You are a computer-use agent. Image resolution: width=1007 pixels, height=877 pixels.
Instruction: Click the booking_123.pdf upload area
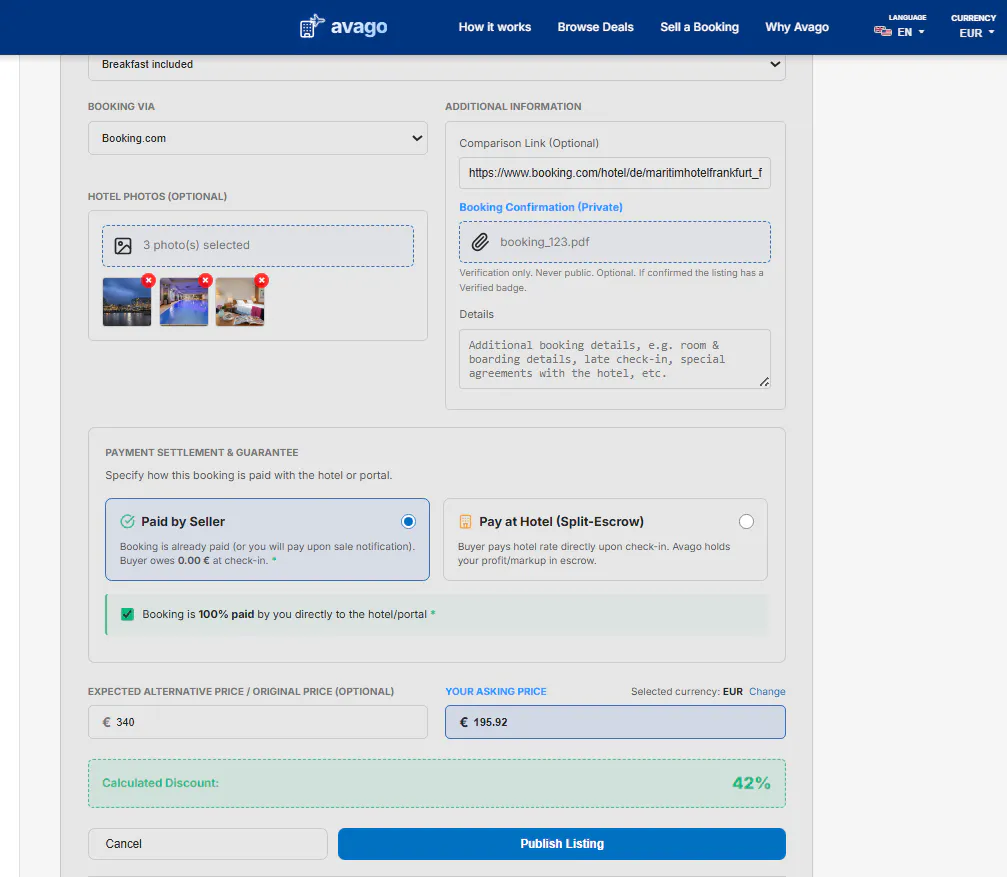[615, 242]
